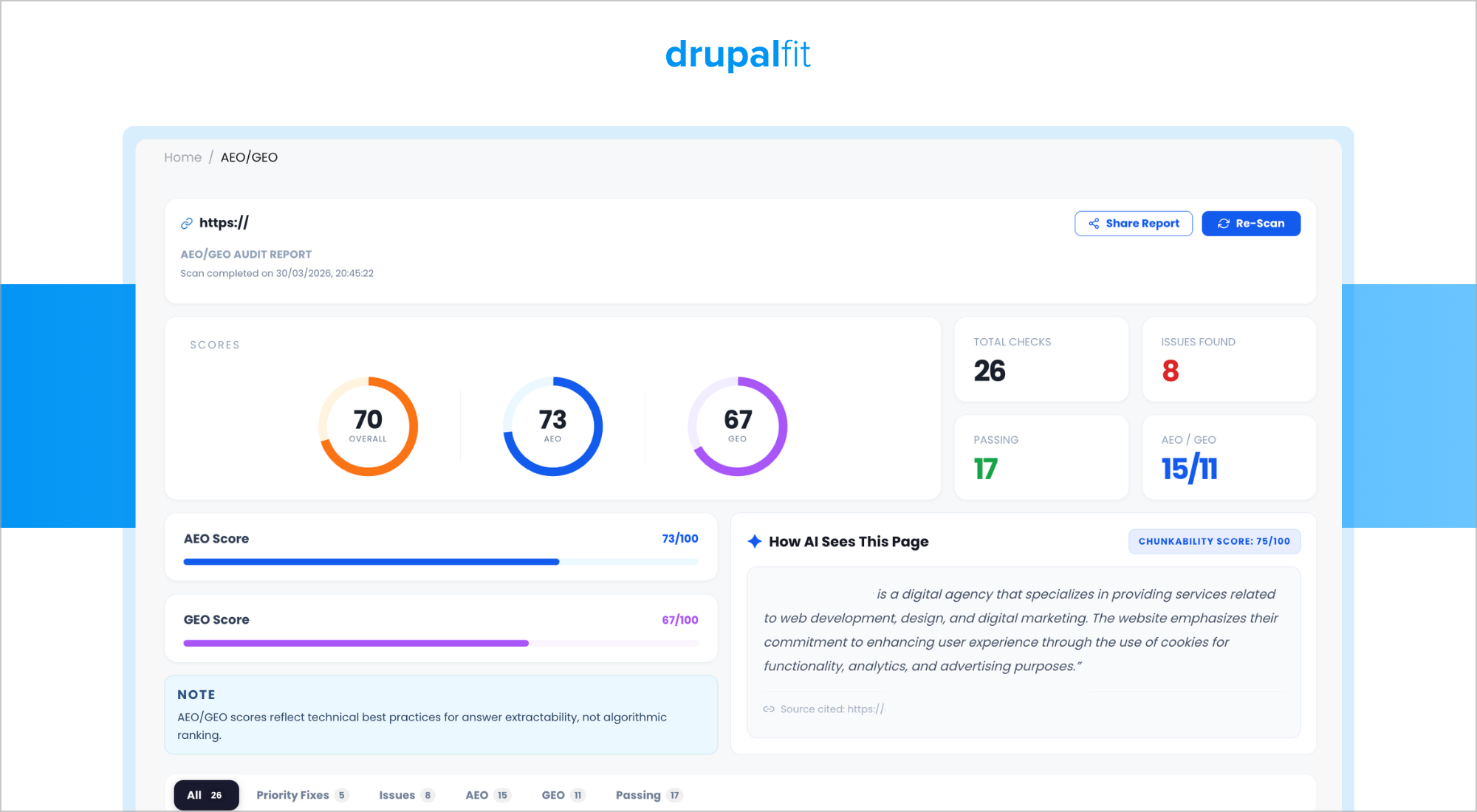
Task: Click the GEO Score progress bar
Action: point(441,643)
